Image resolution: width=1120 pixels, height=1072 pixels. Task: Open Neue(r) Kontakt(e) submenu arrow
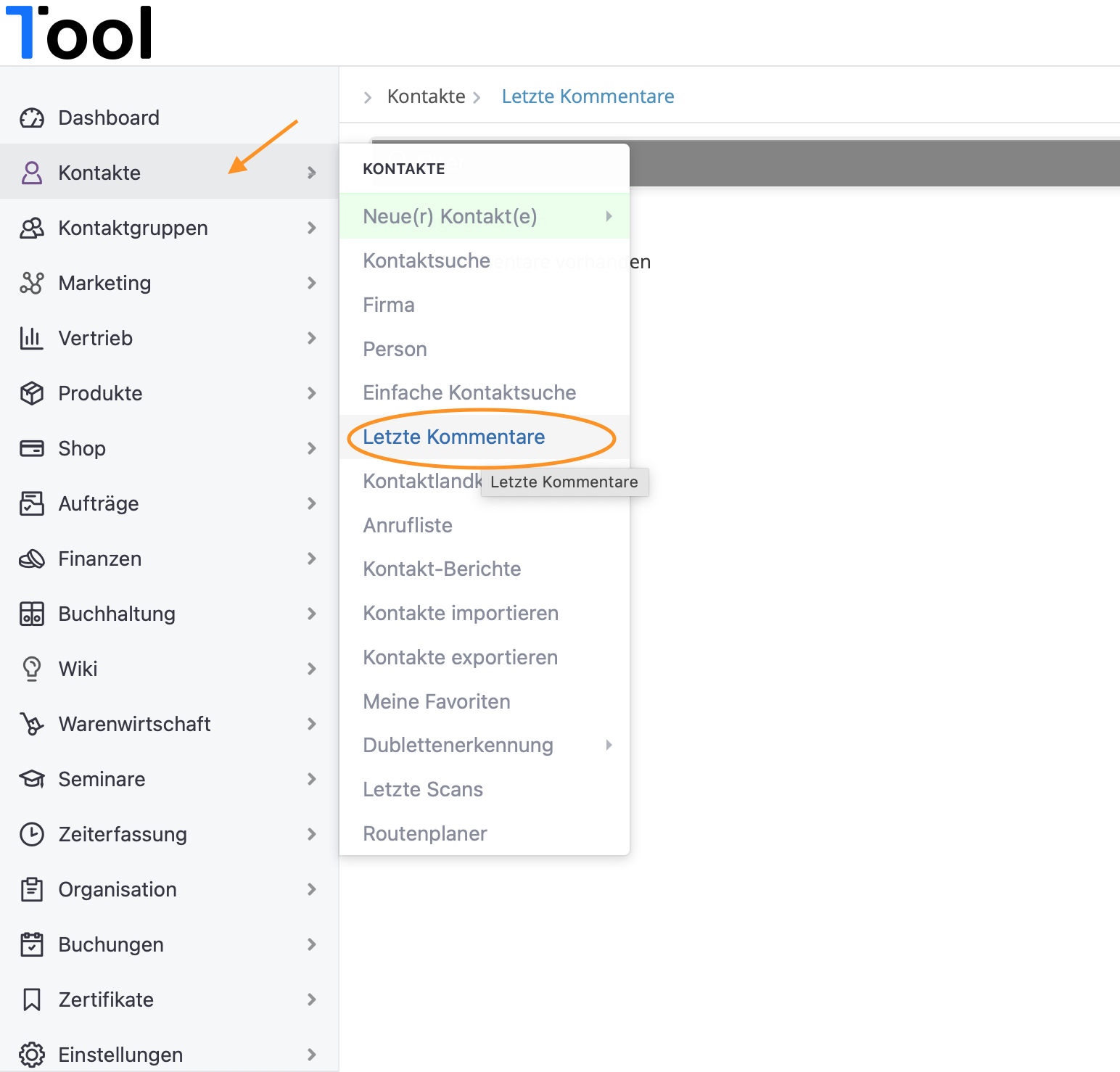coord(609,216)
